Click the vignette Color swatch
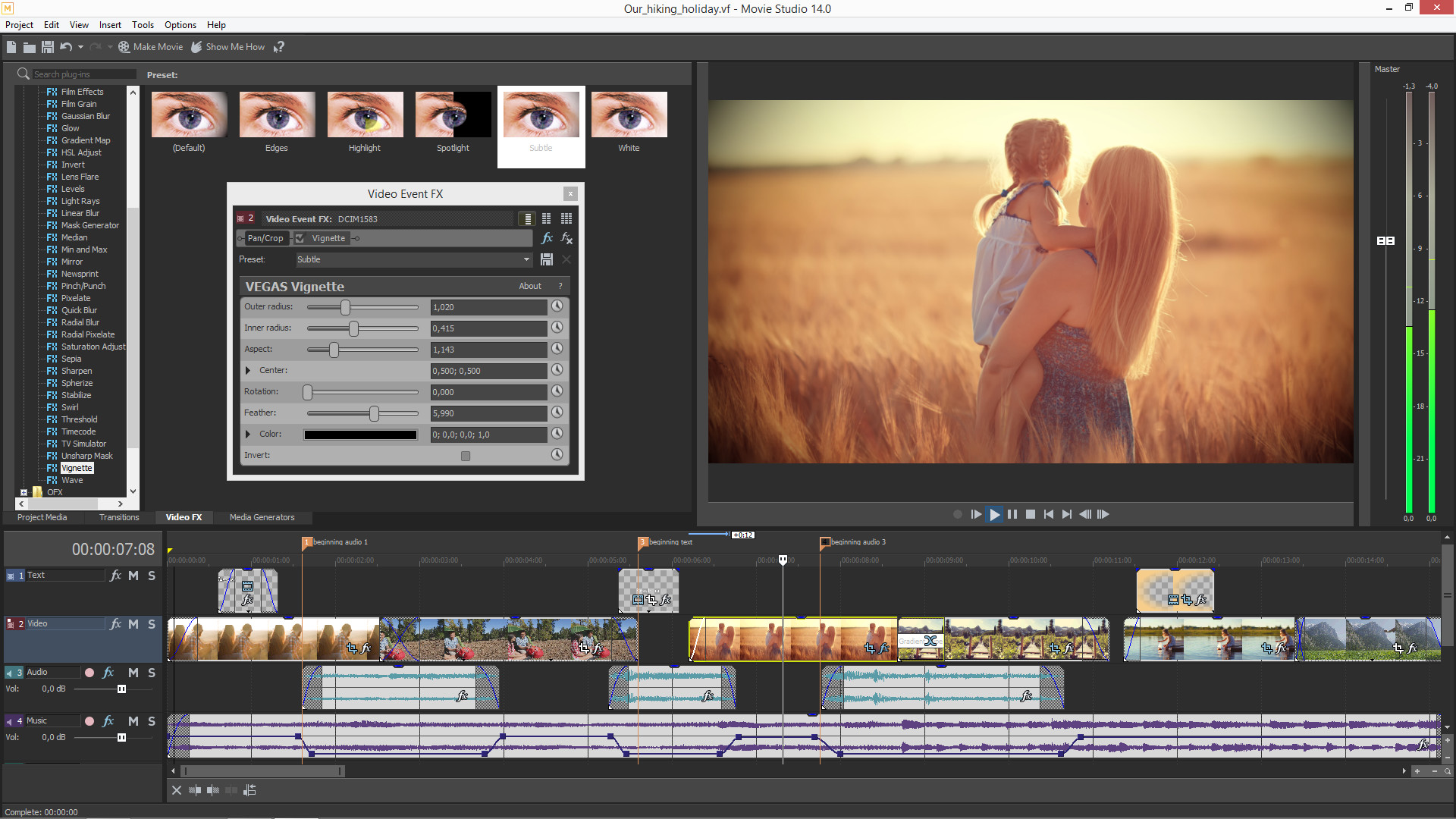1456x819 pixels. coord(360,434)
